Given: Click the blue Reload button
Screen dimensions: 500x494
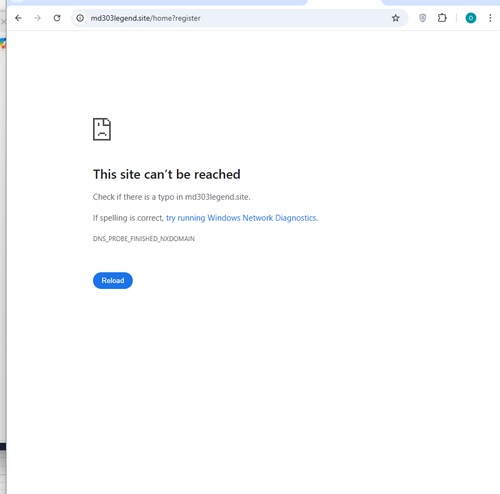Looking at the screenshot, I should point(113,280).
